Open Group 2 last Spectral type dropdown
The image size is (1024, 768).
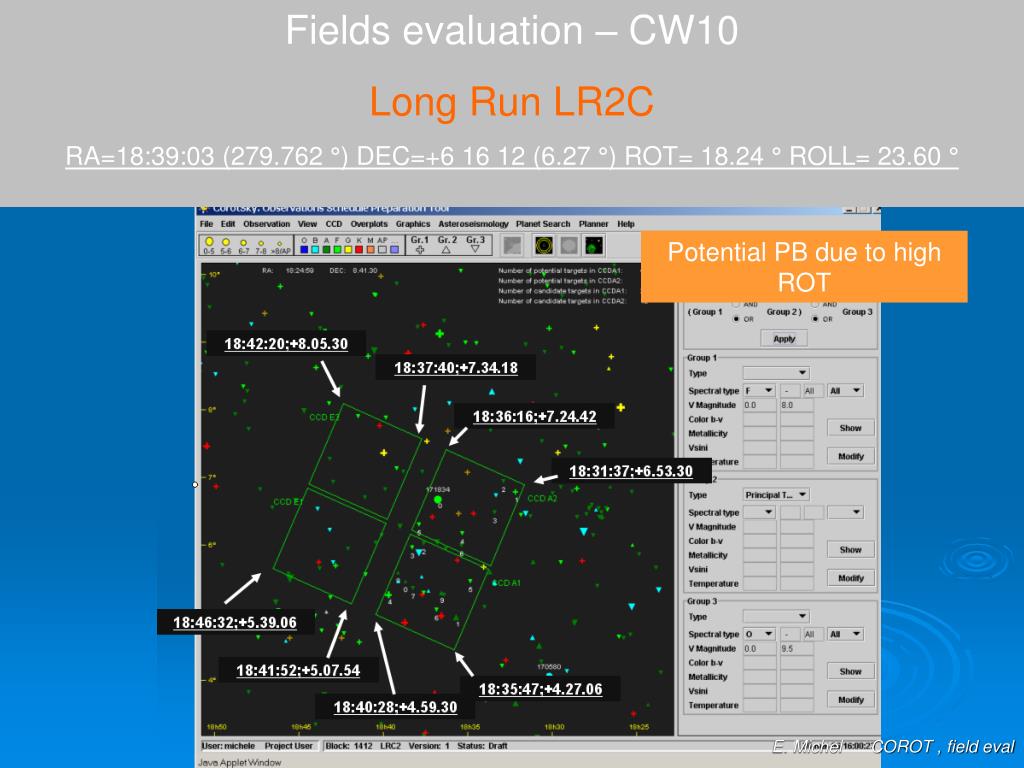click(x=845, y=512)
